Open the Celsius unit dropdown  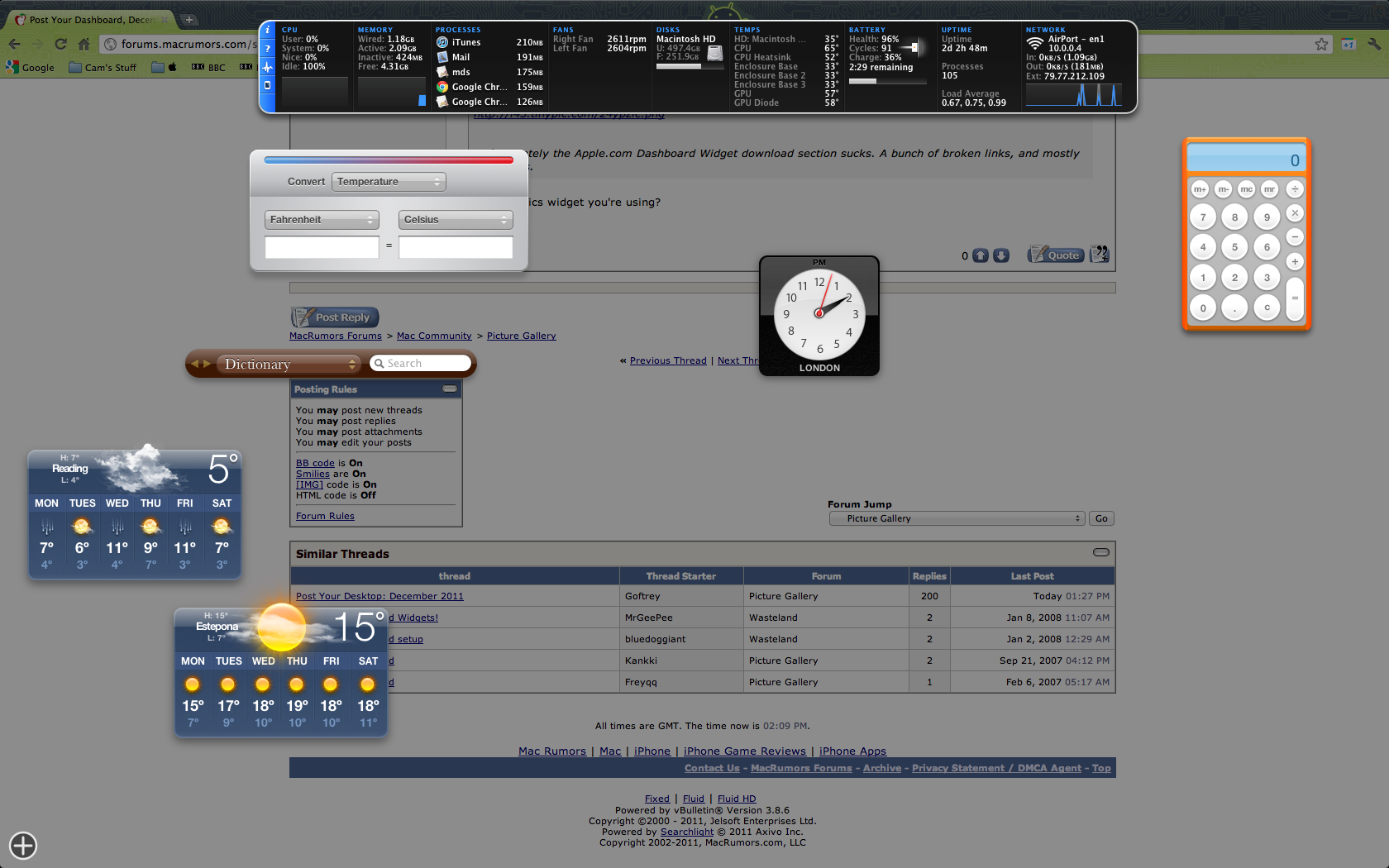click(x=456, y=220)
